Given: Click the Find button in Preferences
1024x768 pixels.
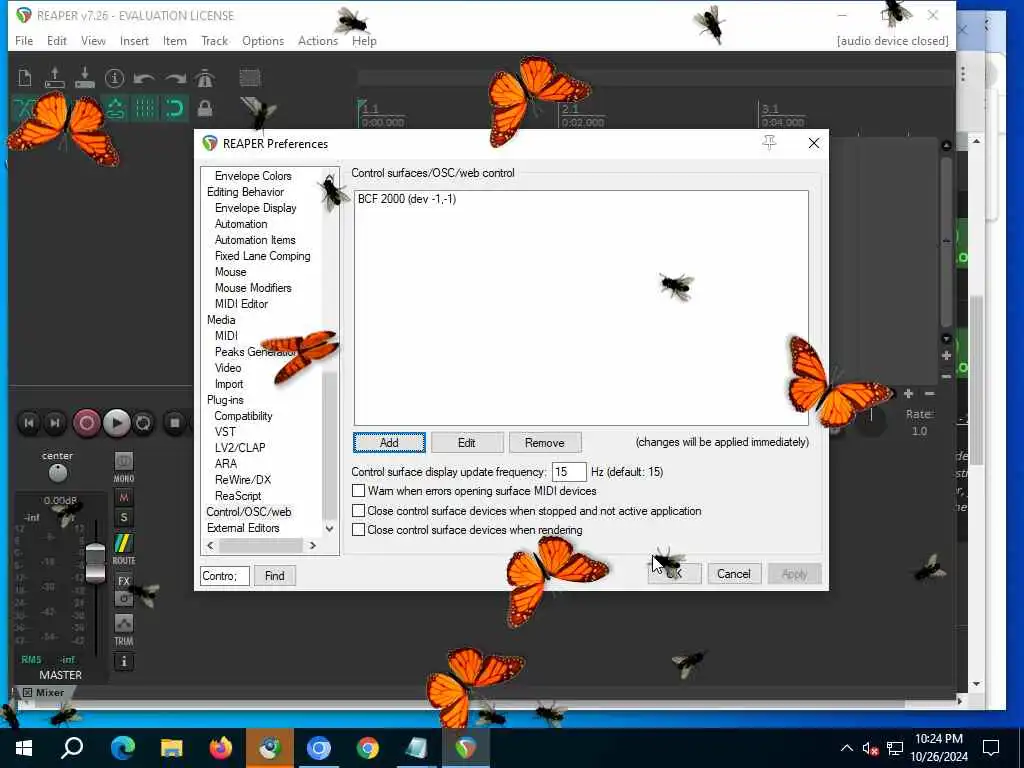Looking at the screenshot, I should click(x=274, y=575).
